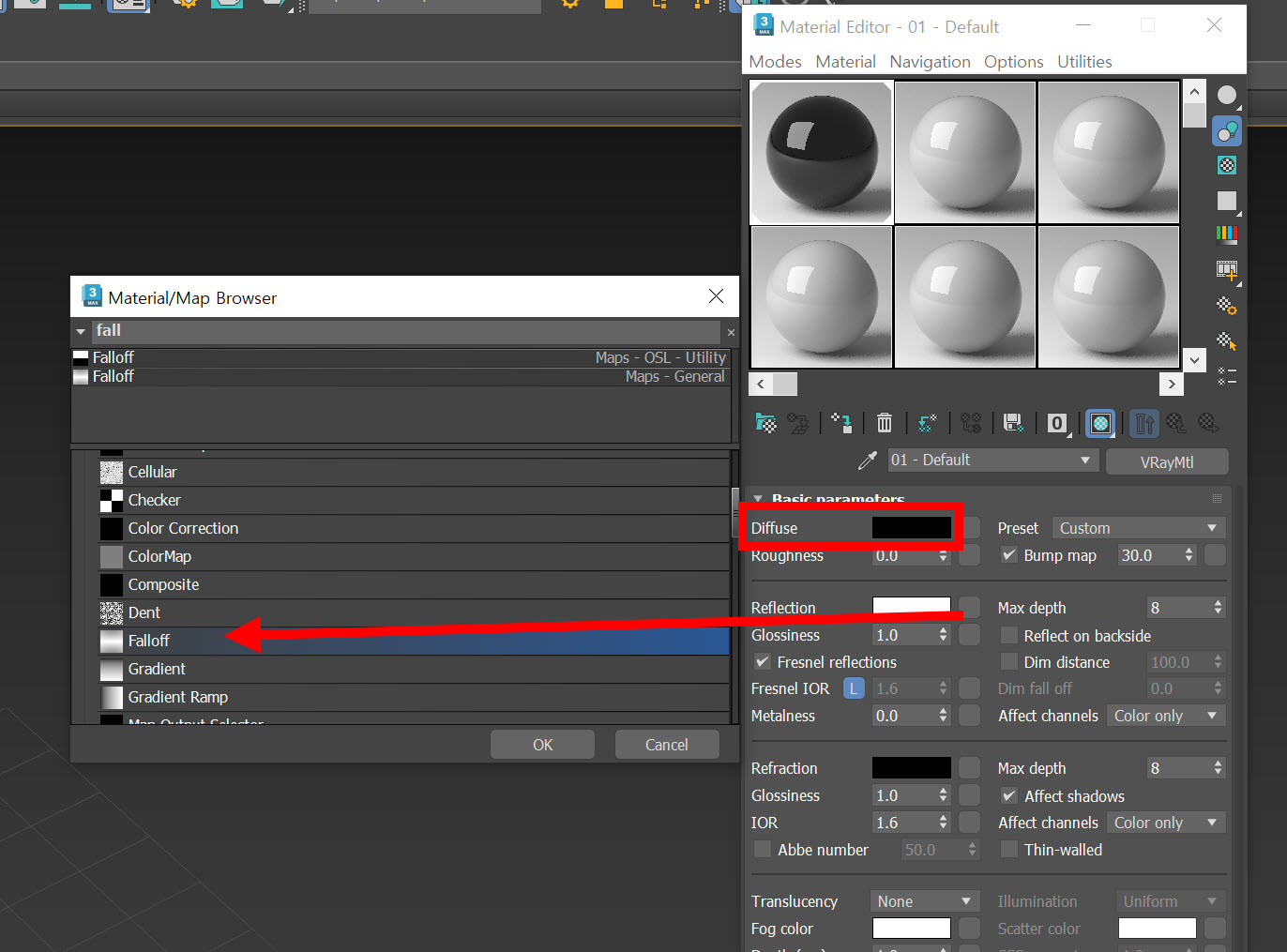Uncheck the Fresnel reflections checkbox
The image size is (1287, 952).
(x=763, y=662)
